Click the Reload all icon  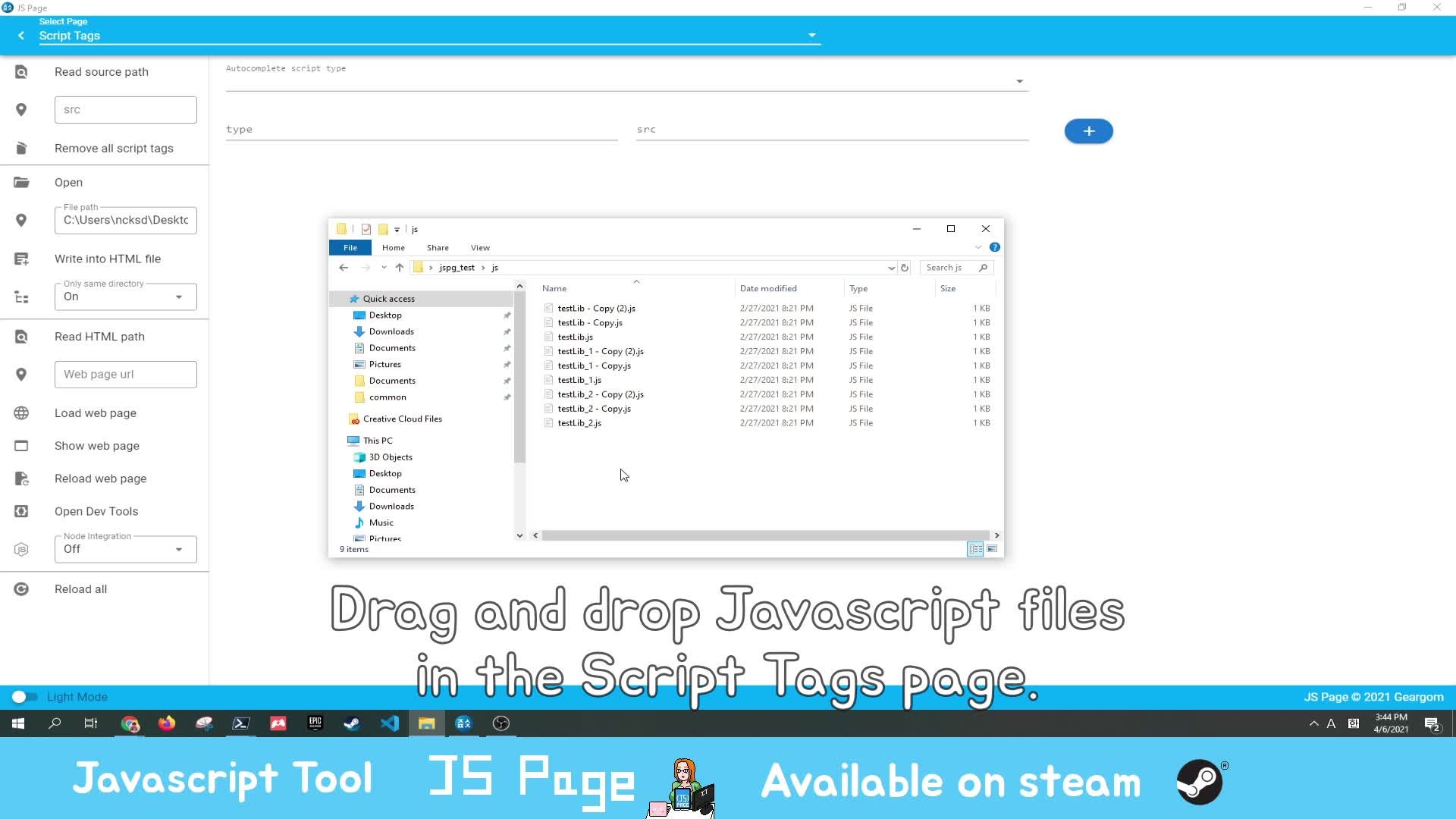pyautogui.click(x=21, y=590)
